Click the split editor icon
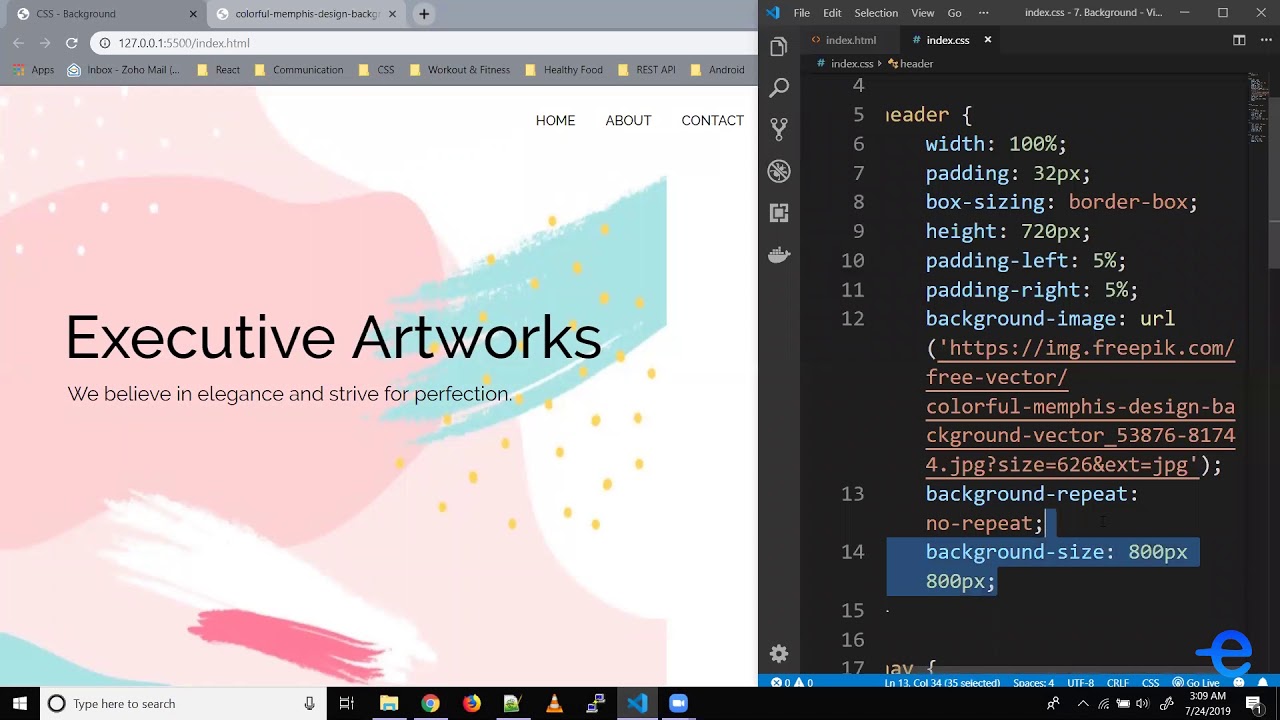 tap(1239, 40)
